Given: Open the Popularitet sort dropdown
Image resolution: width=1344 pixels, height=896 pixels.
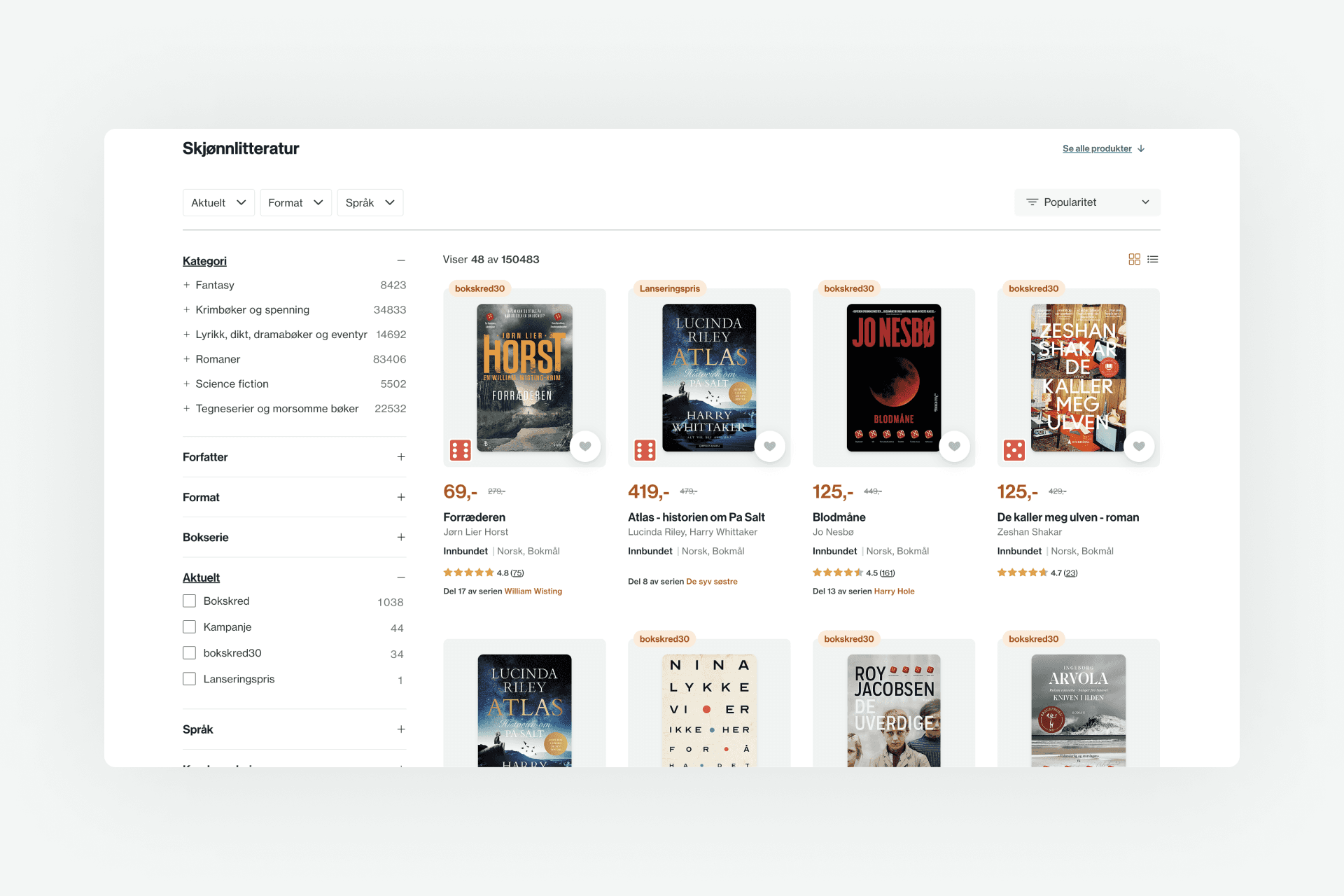Looking at the screenshot, I should (x=1087, y=202).
